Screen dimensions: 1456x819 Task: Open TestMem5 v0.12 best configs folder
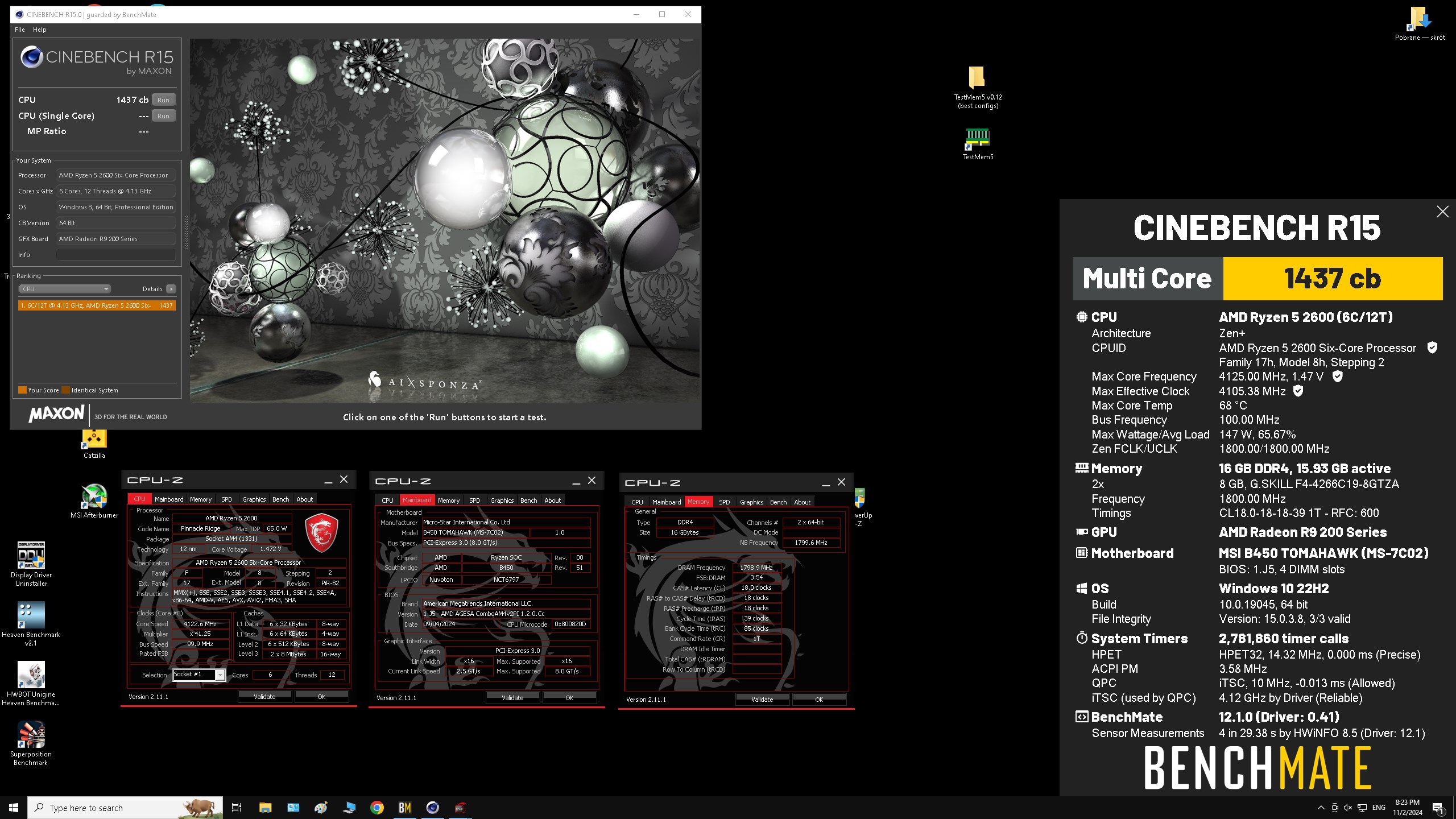click(978, 87)
